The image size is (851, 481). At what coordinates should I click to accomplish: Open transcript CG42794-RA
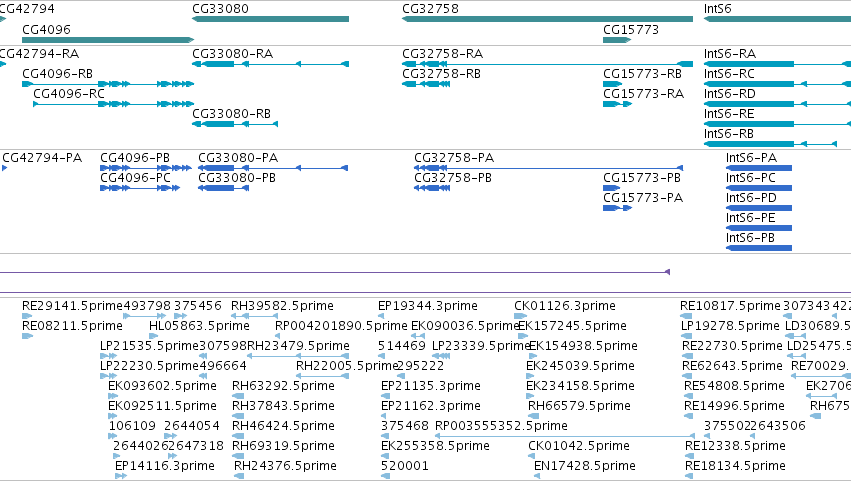click(x=39, y=54)
